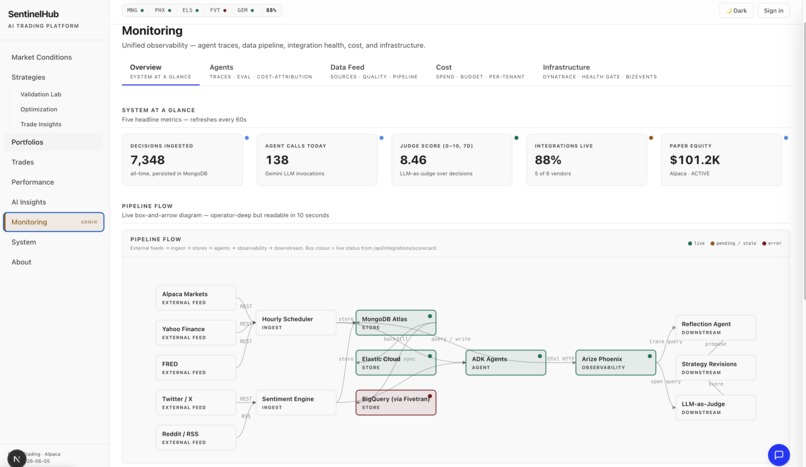Click the SentinelHub logo title
This screenshot has width=806, height=467.
pyautogui.click(x=33, y=14)
